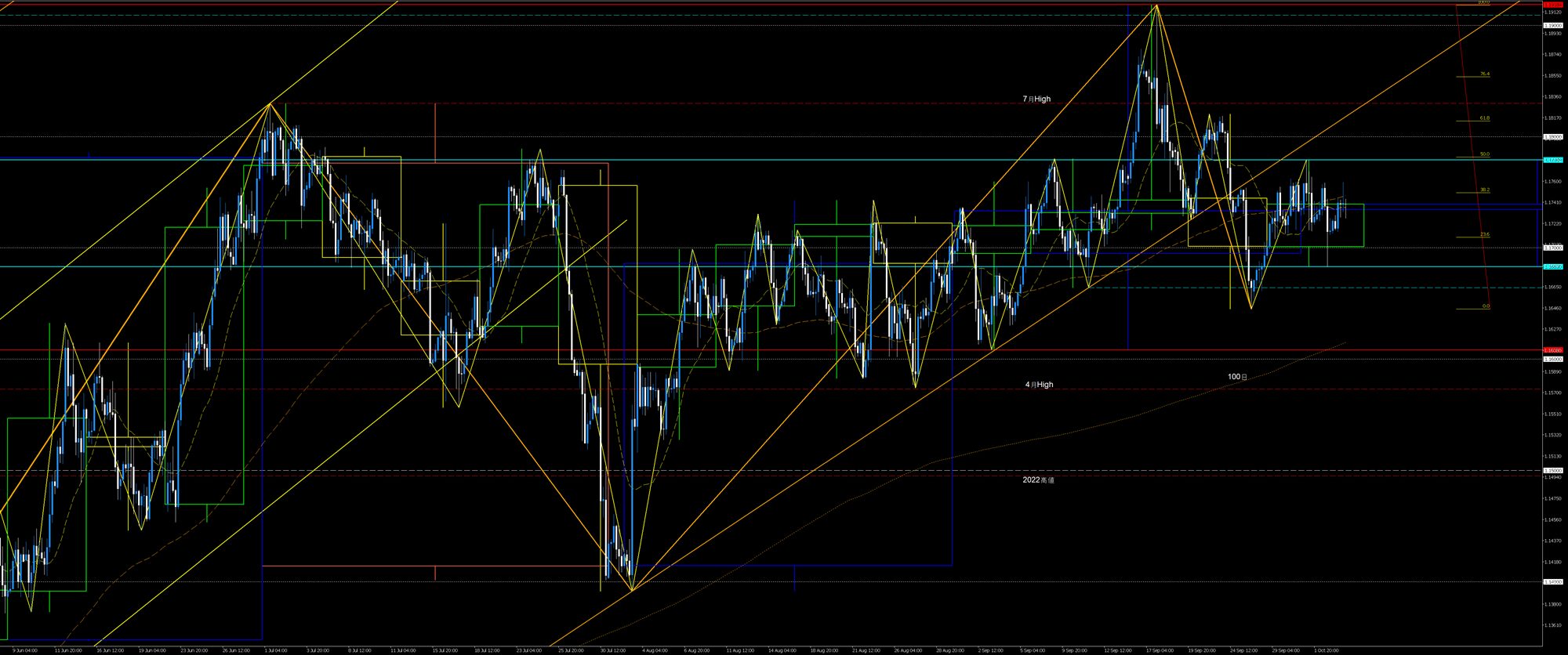The width and height of the screenshot is (1568, 655).
Task: Click the Fibonacci 76.4 level label
Action: pyautogui.click(x=1484, y=74)
